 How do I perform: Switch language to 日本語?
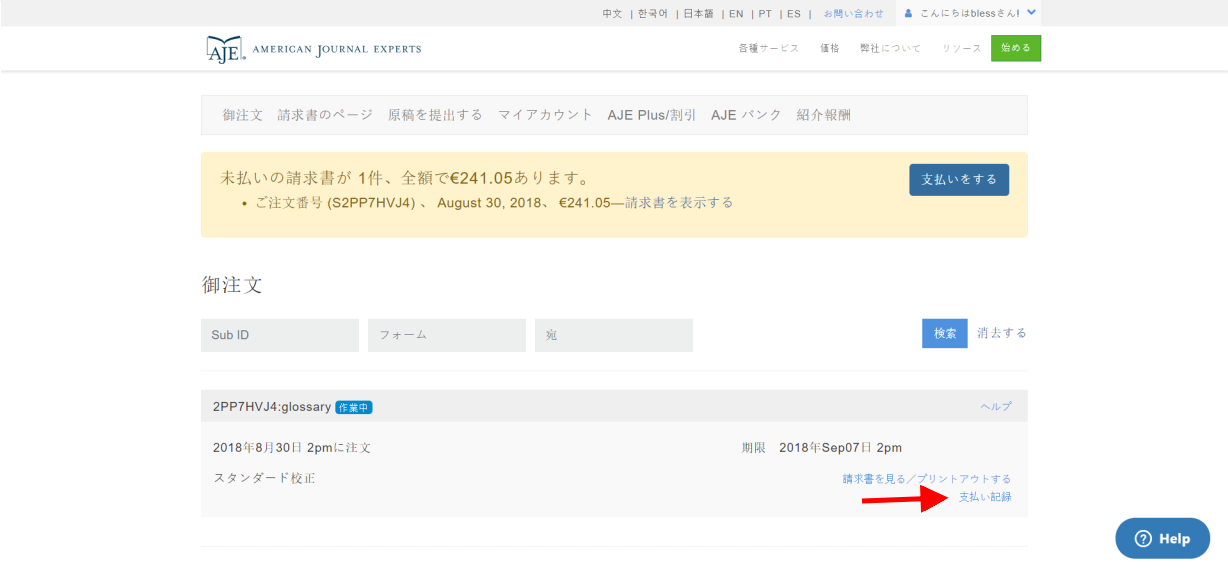coord(698,13)
